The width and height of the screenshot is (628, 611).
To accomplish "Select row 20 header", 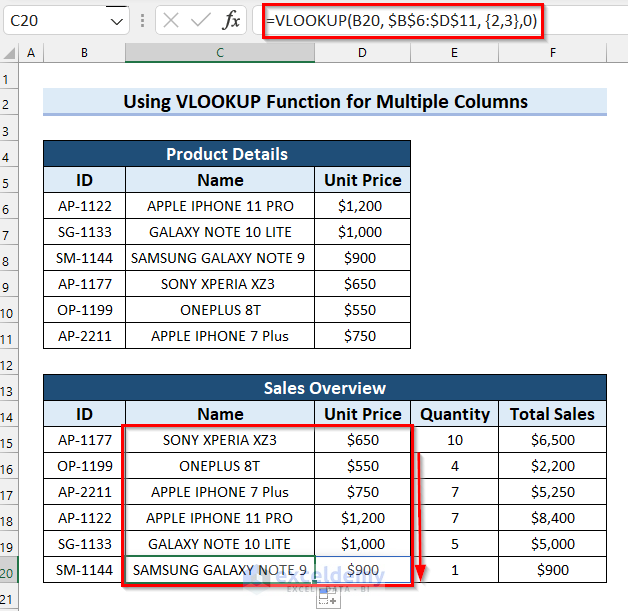I will coord(10,570).
